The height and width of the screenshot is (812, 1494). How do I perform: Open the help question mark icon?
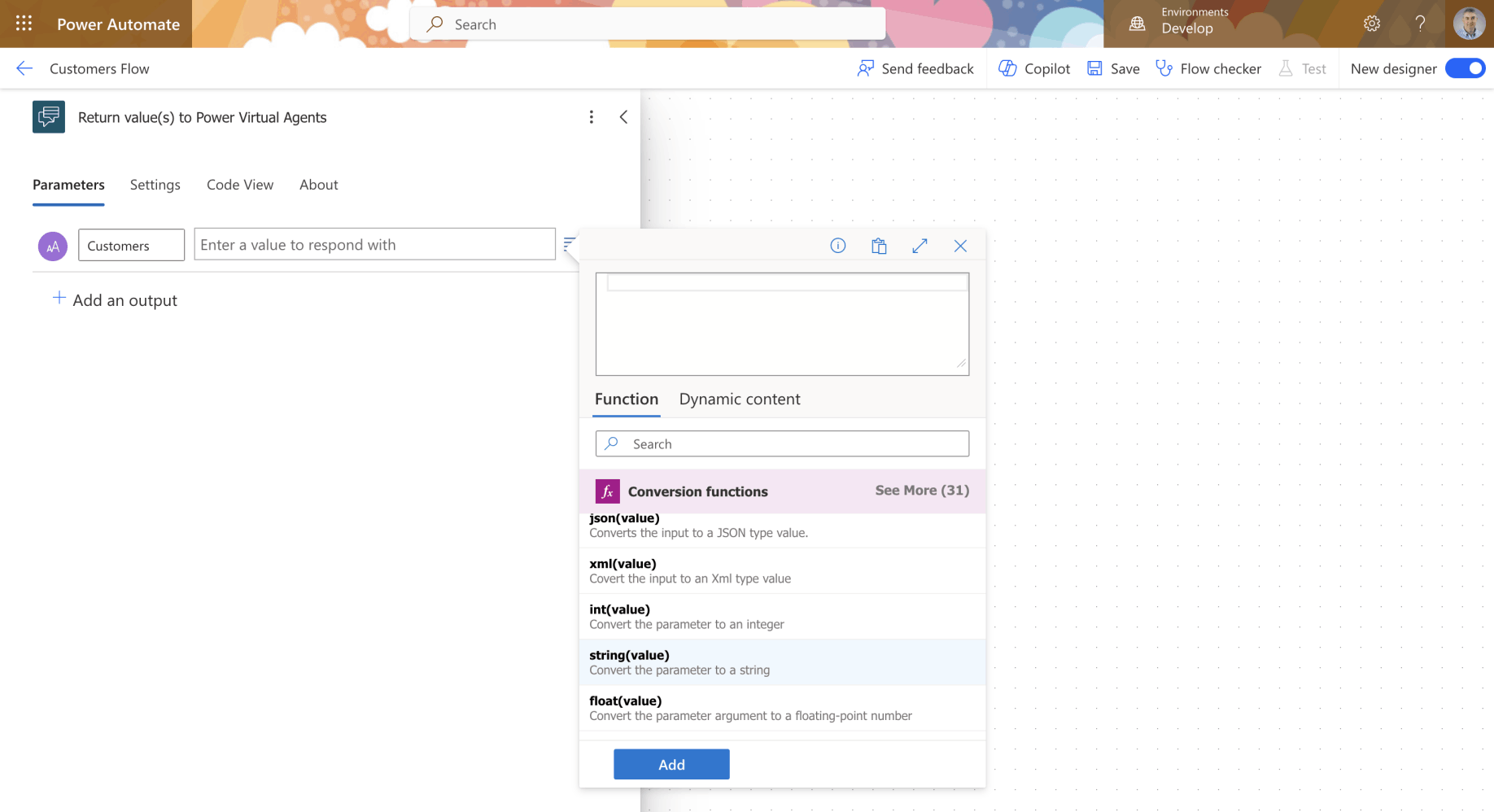tap(1420, 24)
